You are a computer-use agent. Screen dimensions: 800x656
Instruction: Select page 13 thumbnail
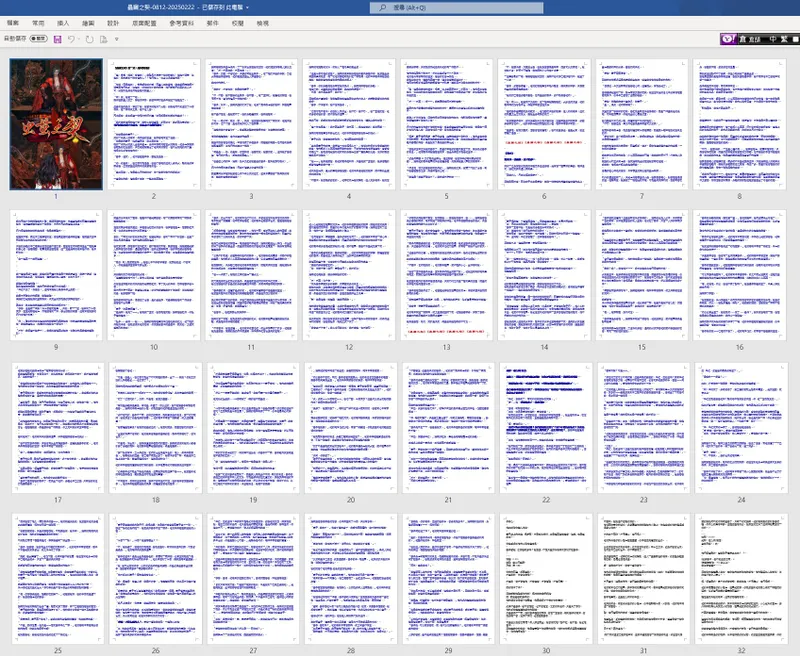click(446, 275)
